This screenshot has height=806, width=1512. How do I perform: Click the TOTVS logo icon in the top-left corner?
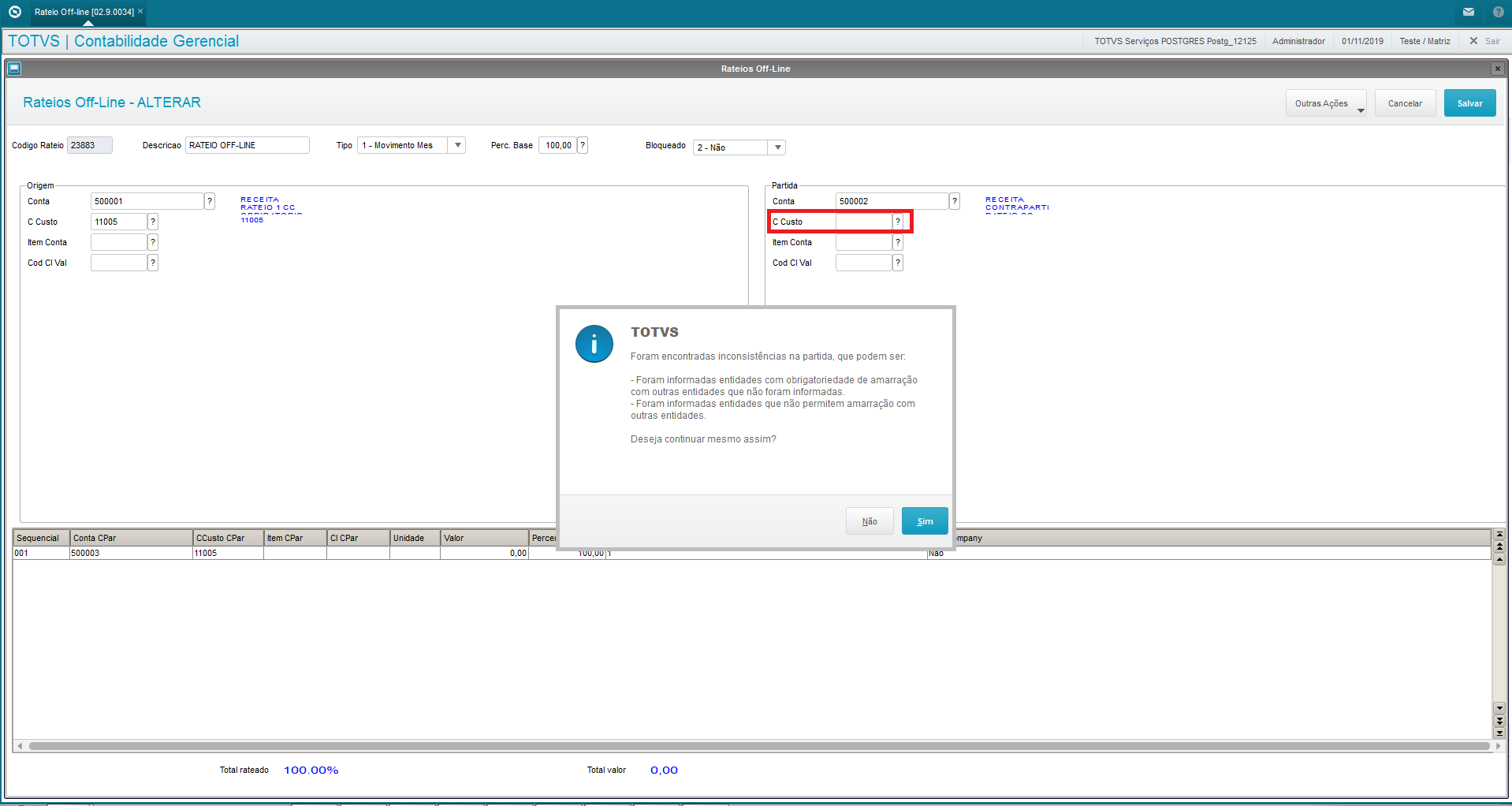point(14,12)
